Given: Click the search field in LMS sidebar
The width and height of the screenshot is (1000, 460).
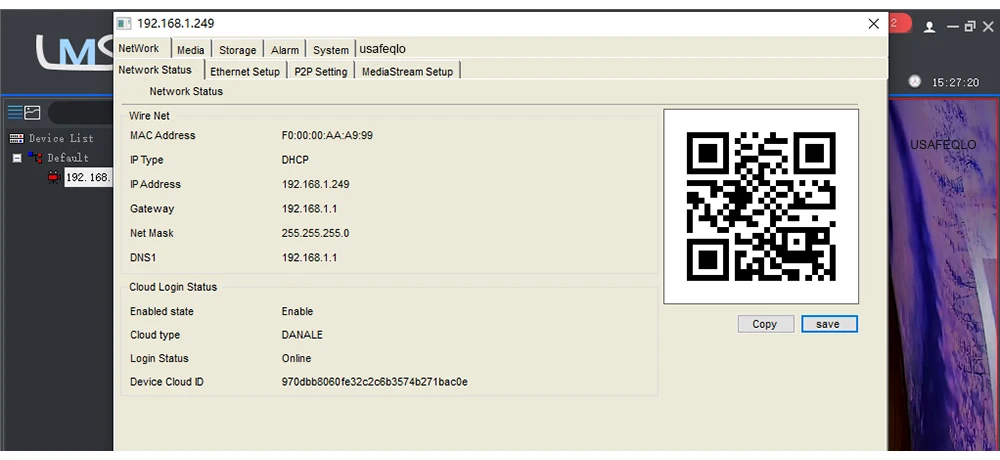Looking at the screenshot, I should coord(81,113).
